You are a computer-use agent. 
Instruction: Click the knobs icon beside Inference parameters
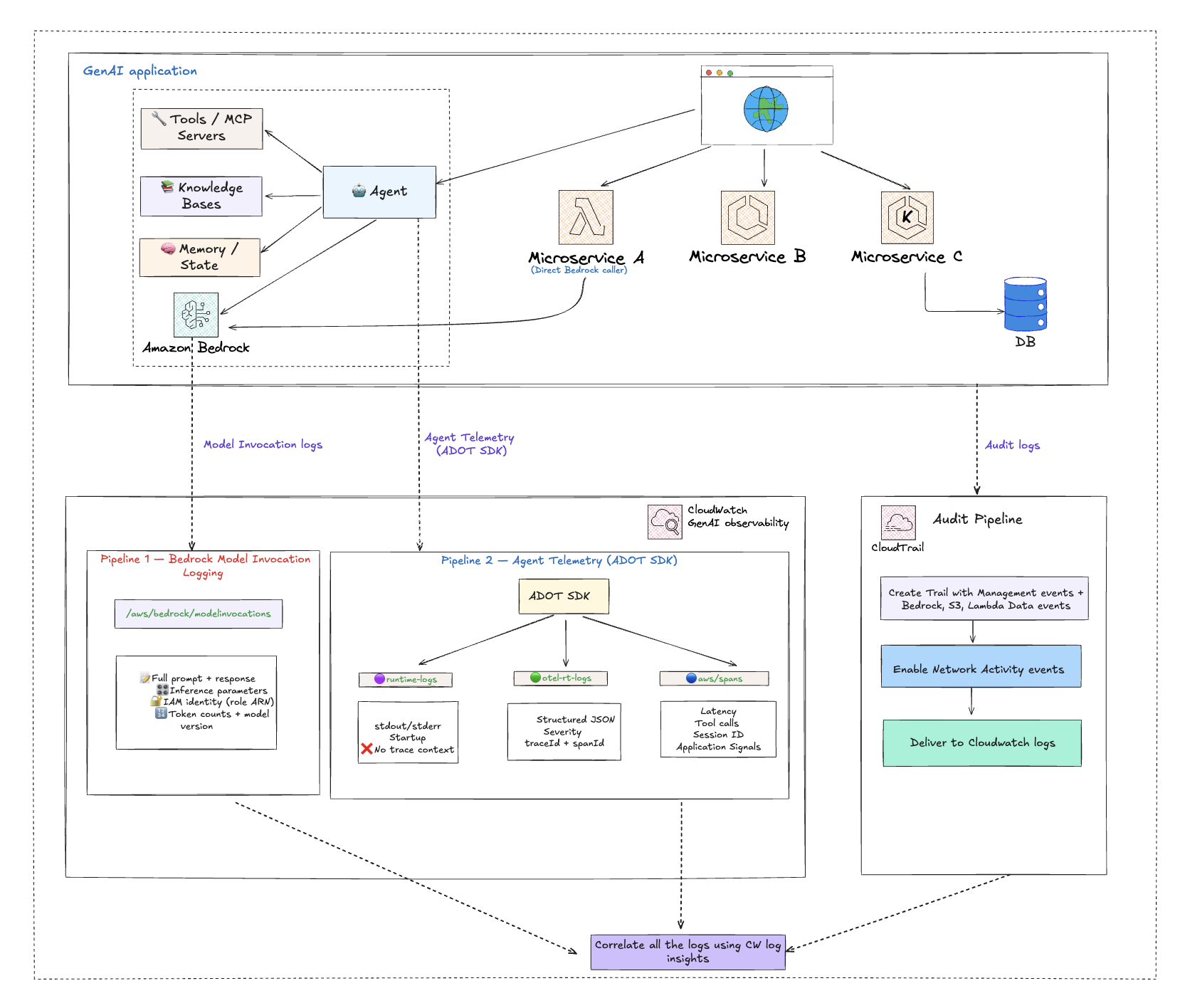(162, 690)
